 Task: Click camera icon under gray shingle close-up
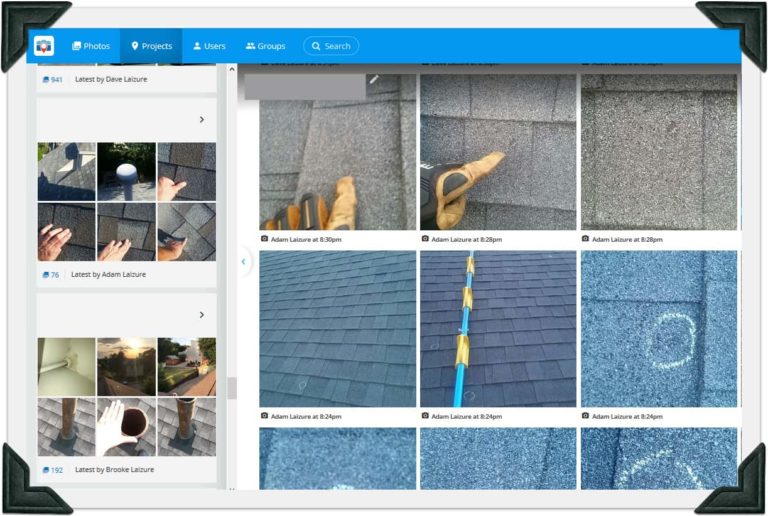[585, 239]
